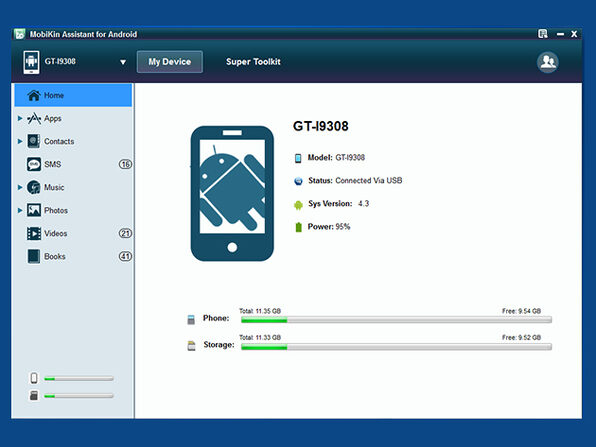Screen dimensions: 596x447
Task: Click the Storage usage bar
Action: coord(396,347)
